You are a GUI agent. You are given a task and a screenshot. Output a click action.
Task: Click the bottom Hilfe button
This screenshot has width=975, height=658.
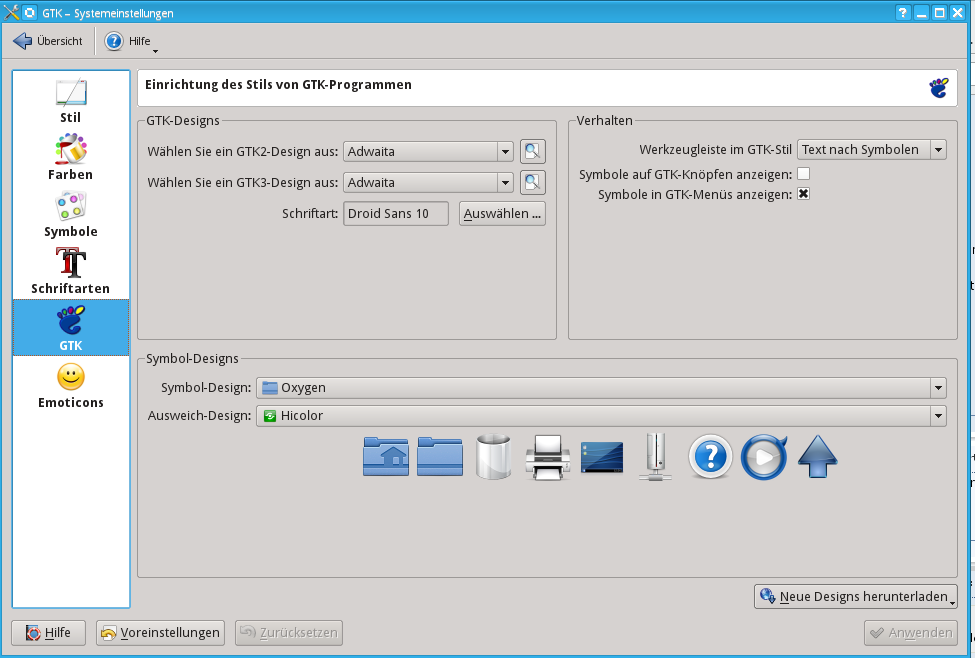pyautogui.click(x=49, y=633)
